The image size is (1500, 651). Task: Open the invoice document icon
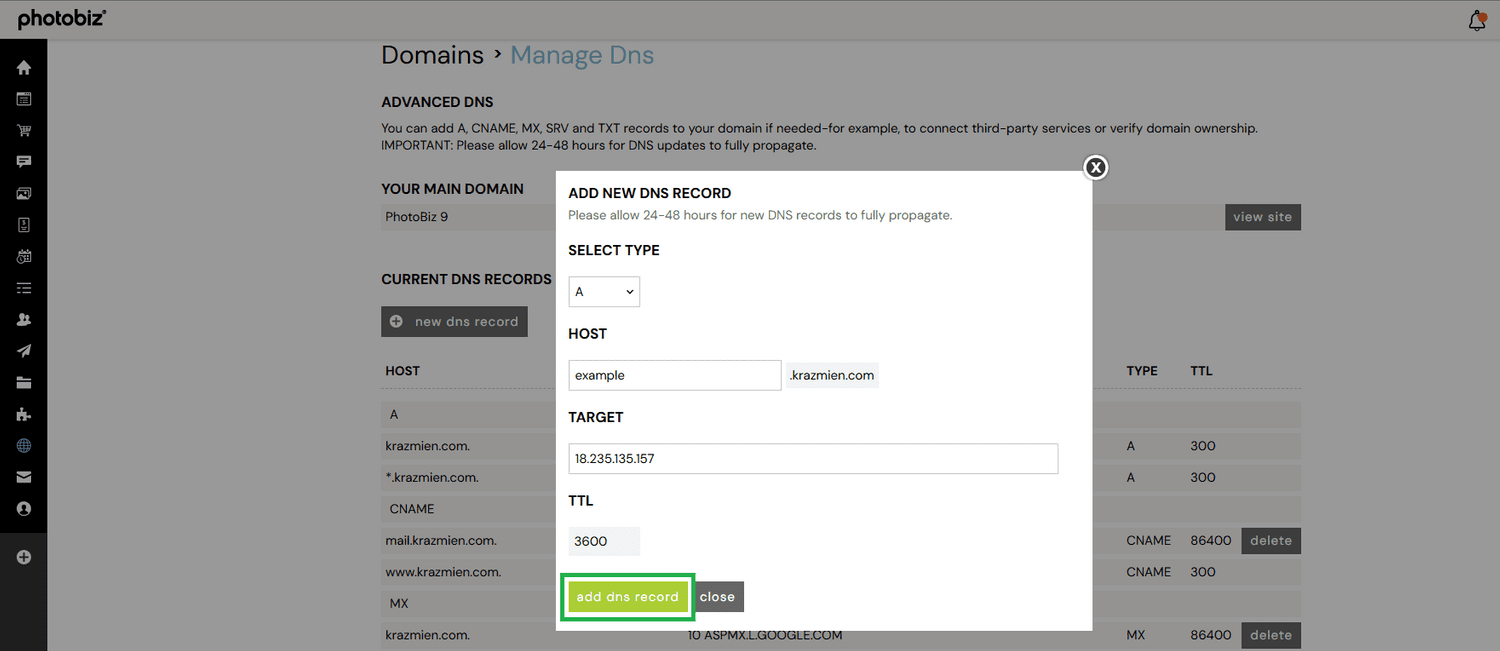[24, 225]
